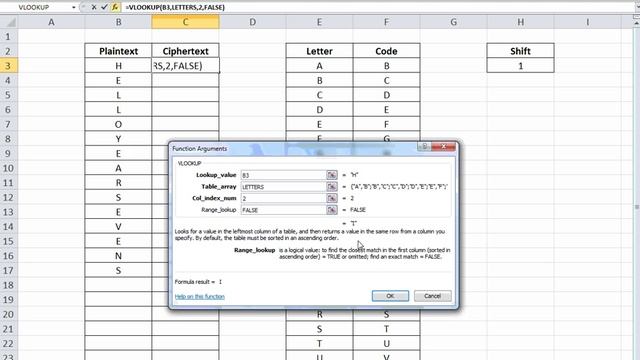Select column H header
The height and width of the screenshot is (360, 640).
click(520, 22)
